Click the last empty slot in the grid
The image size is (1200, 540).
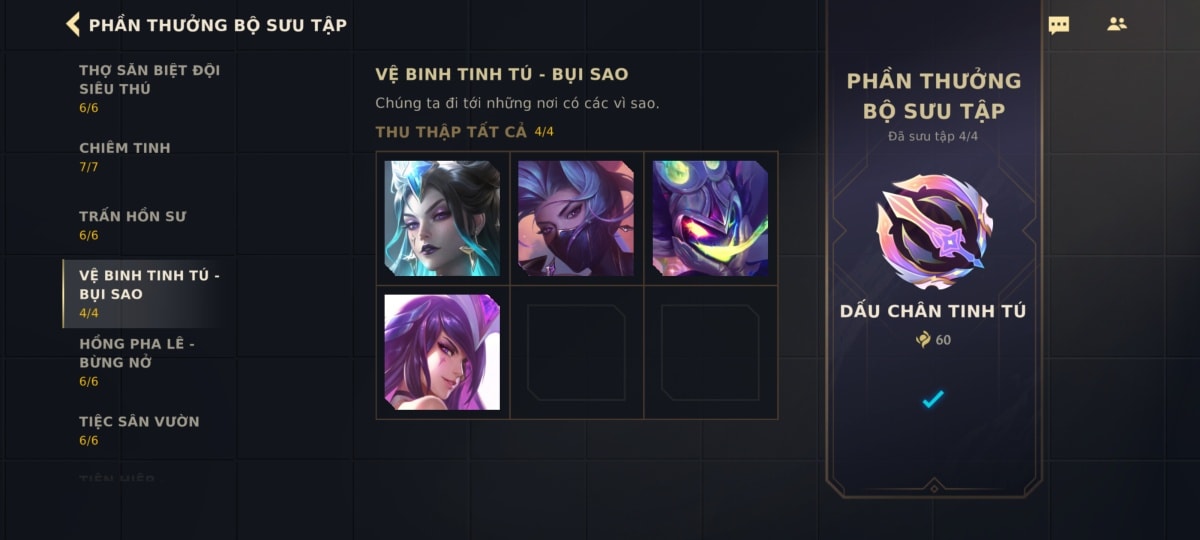(710, 352)
